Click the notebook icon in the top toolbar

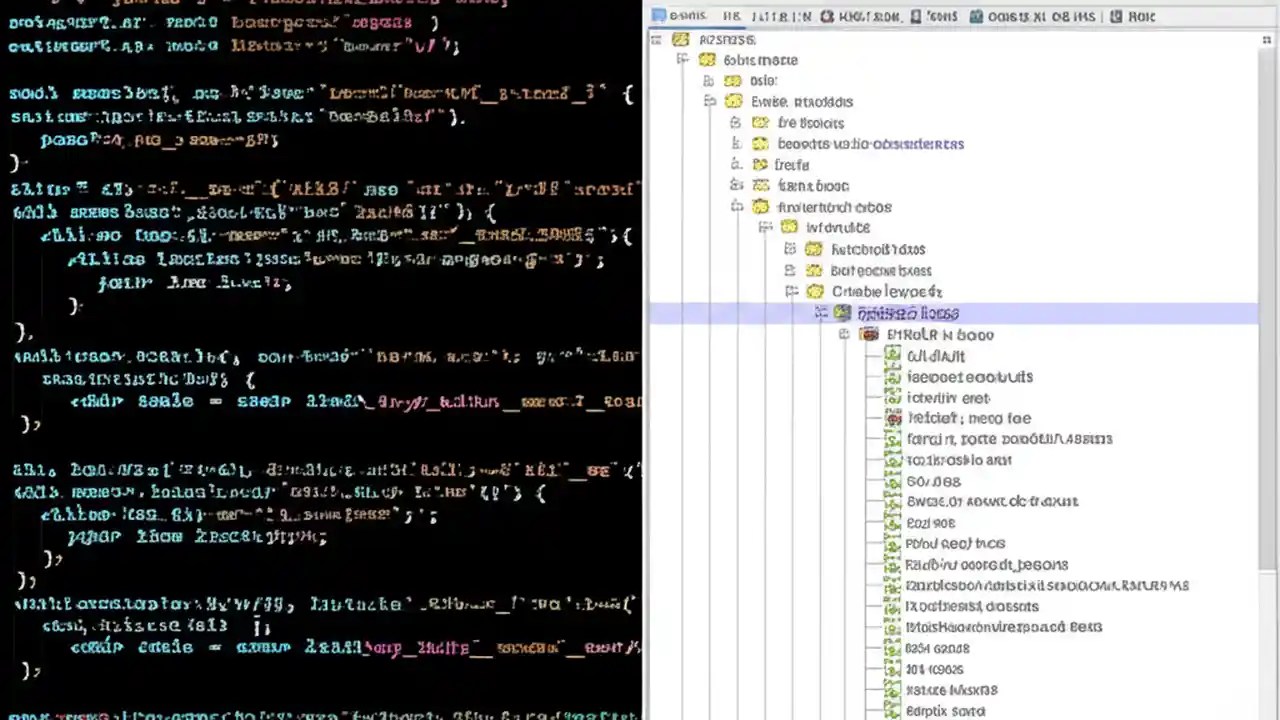(915, 16)
